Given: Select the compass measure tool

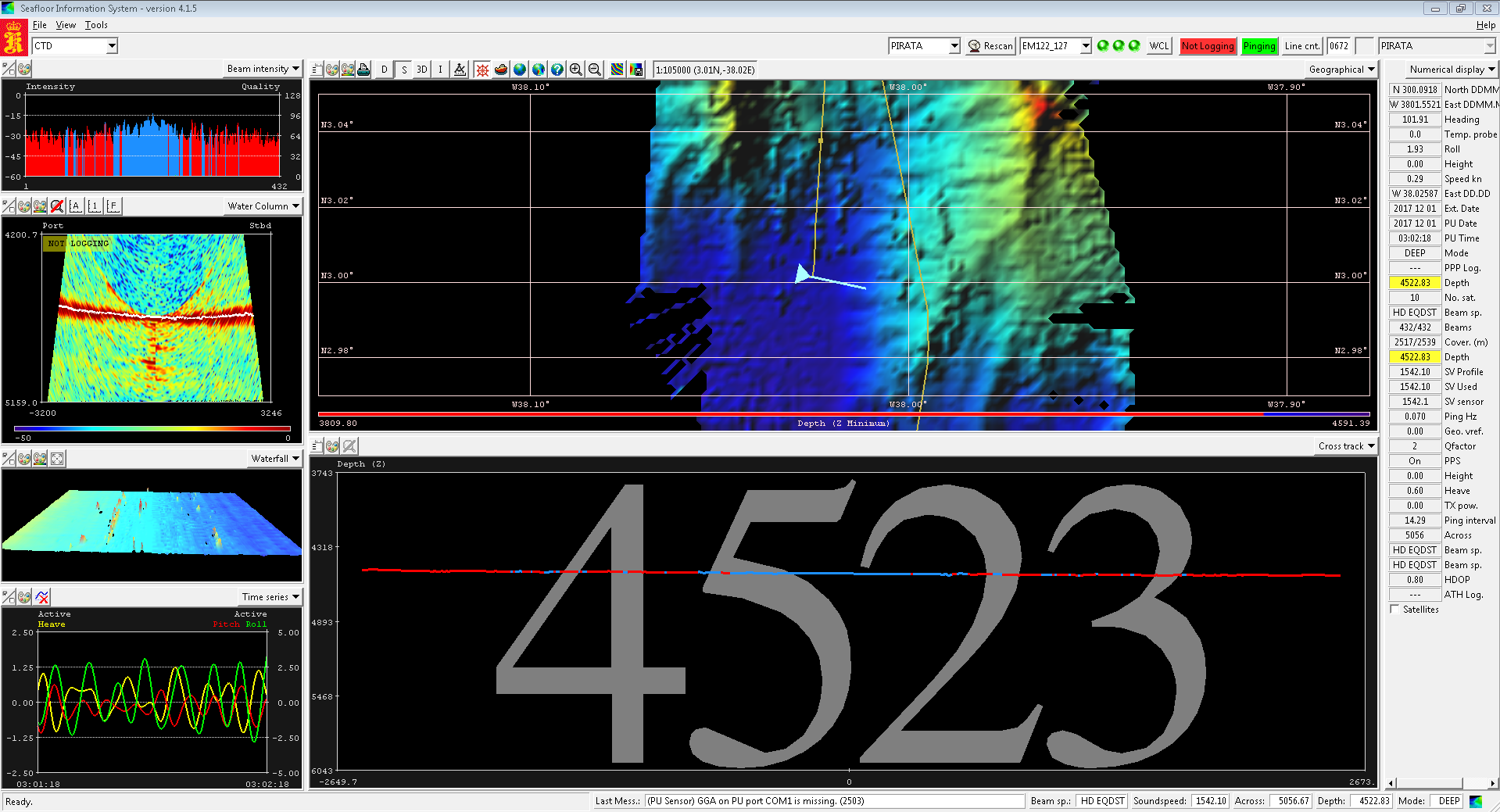Looking at the screenshot, I should point(460,70).
